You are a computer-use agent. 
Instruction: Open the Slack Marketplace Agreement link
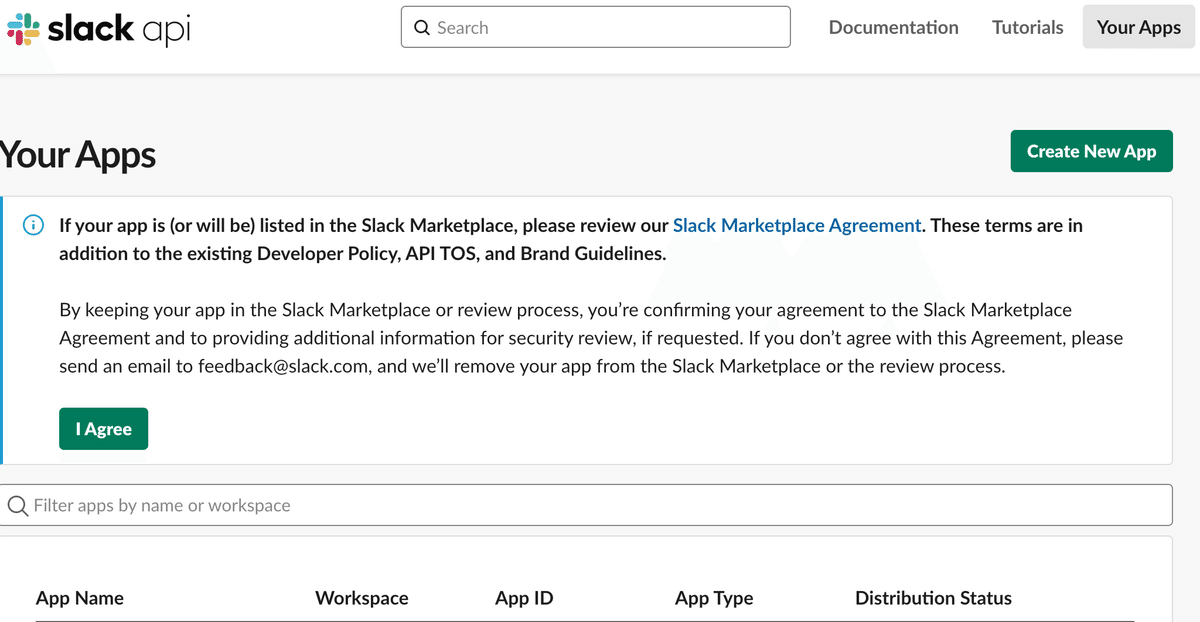coord(797,225)
